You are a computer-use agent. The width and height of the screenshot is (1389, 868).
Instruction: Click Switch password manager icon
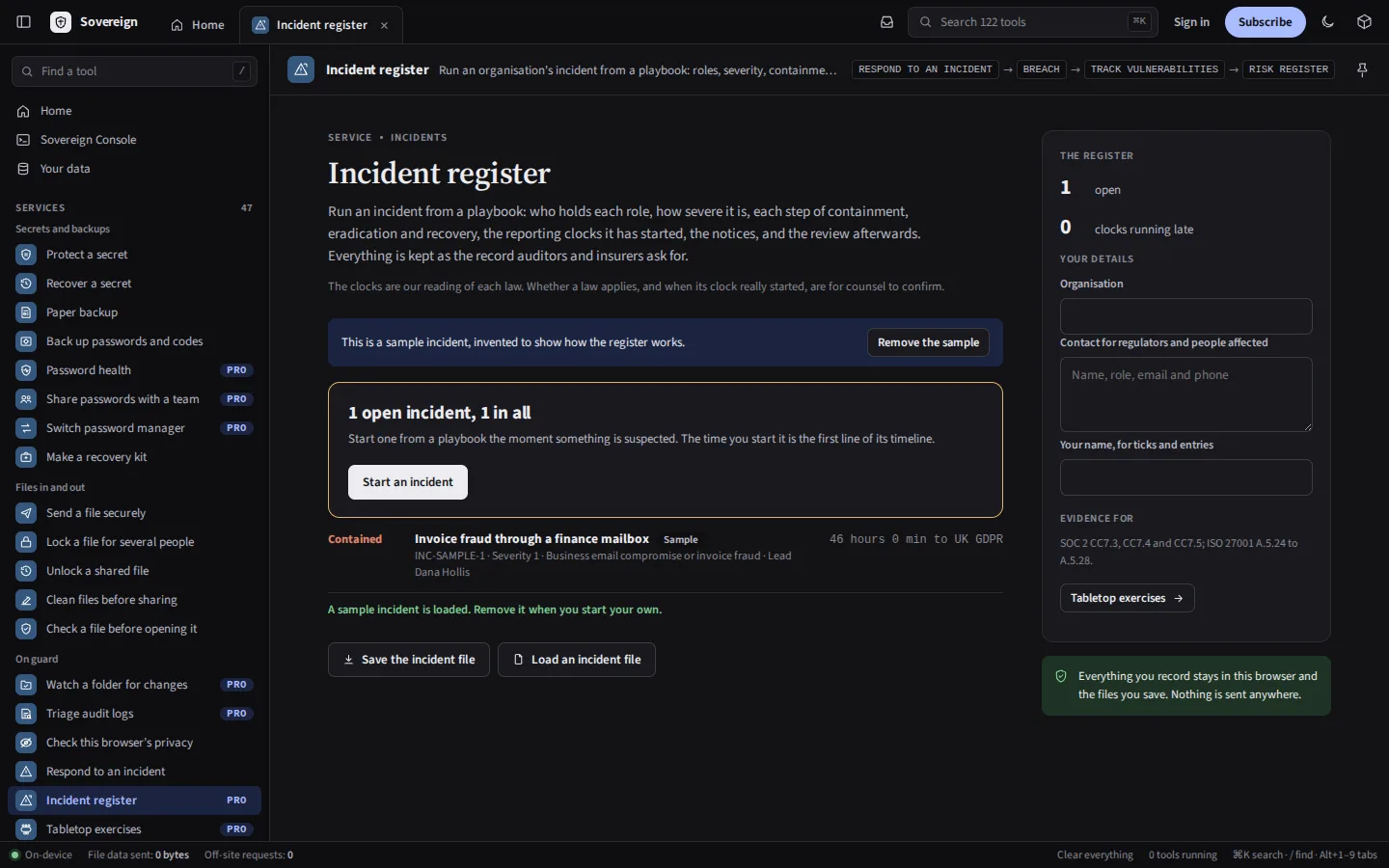(26, 428)
